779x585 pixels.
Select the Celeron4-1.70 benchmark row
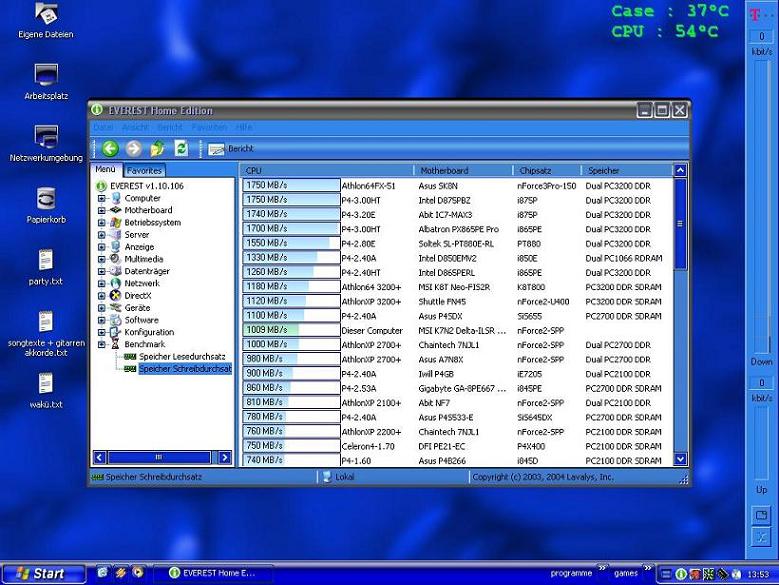457,446
